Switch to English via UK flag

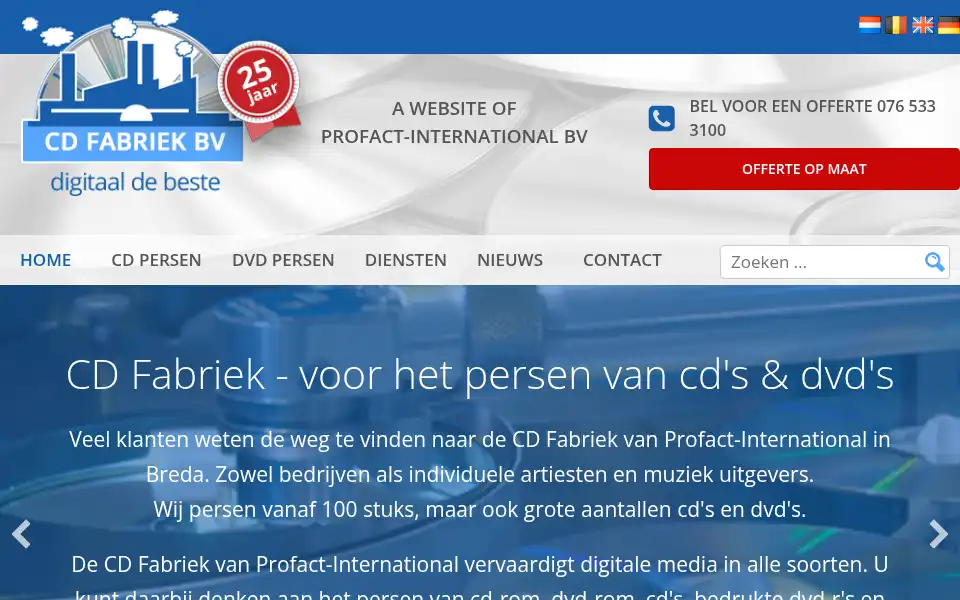tap(923, 25)
